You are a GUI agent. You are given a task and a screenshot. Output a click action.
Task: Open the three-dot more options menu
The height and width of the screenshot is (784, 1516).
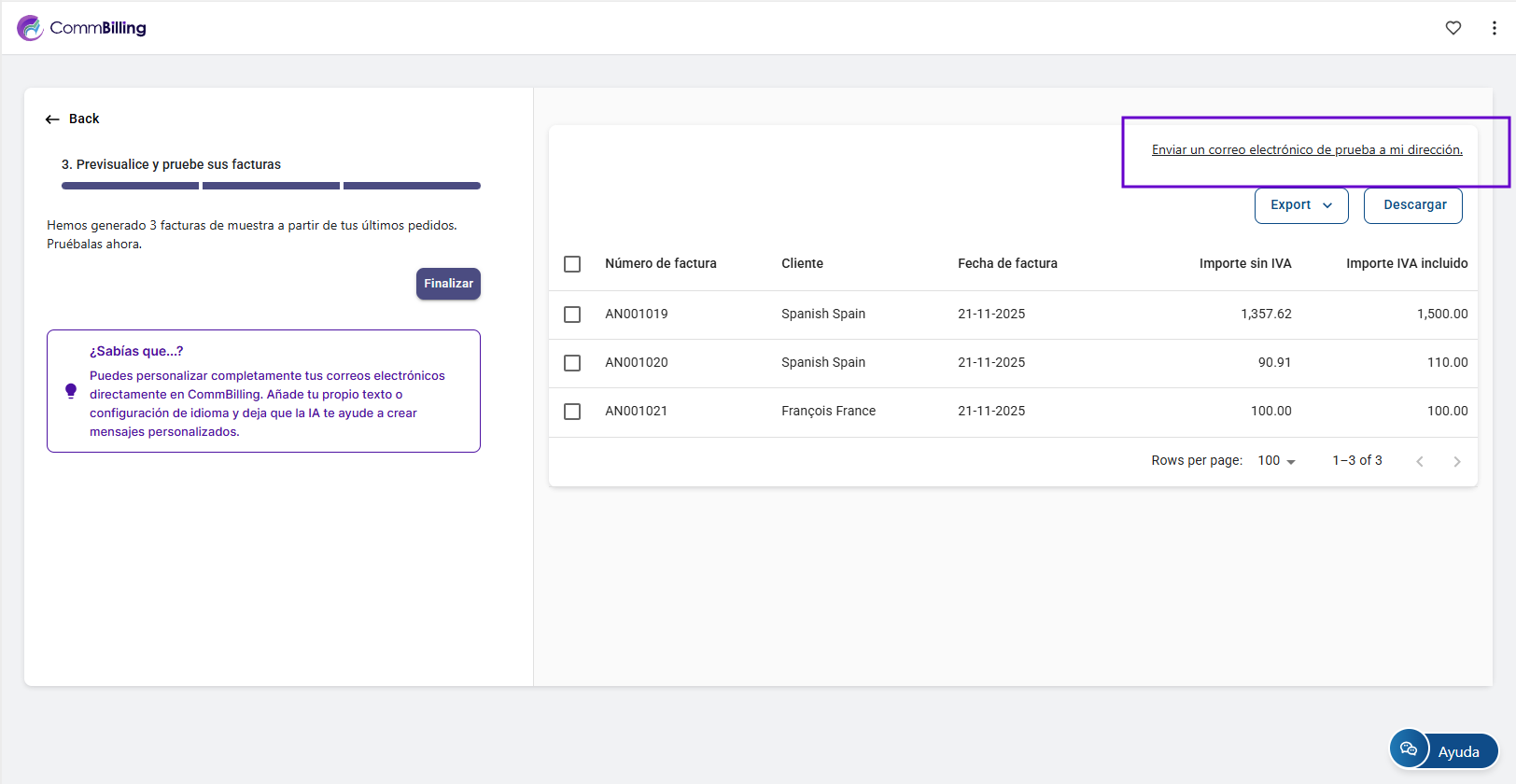(1494, 28)
